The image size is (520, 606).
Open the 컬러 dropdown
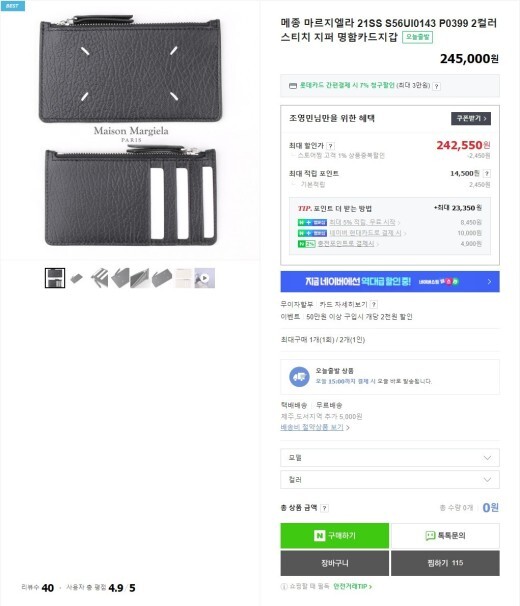click(x=390, y=480)
